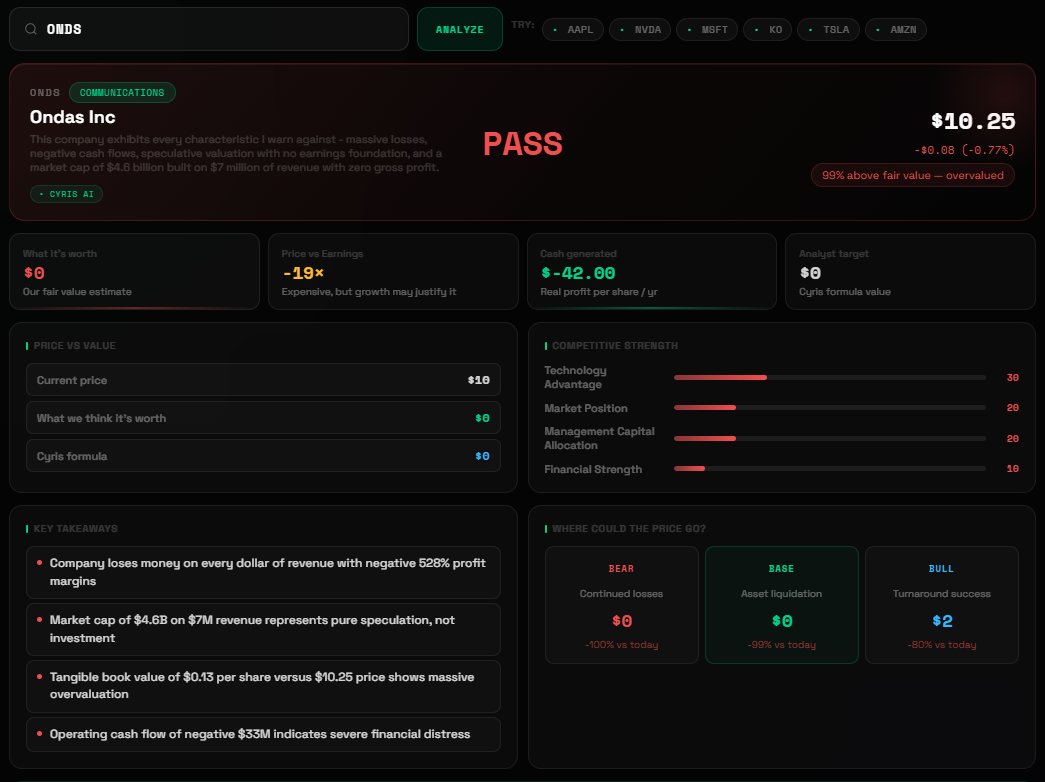Click the PASS verdict label

522,144
